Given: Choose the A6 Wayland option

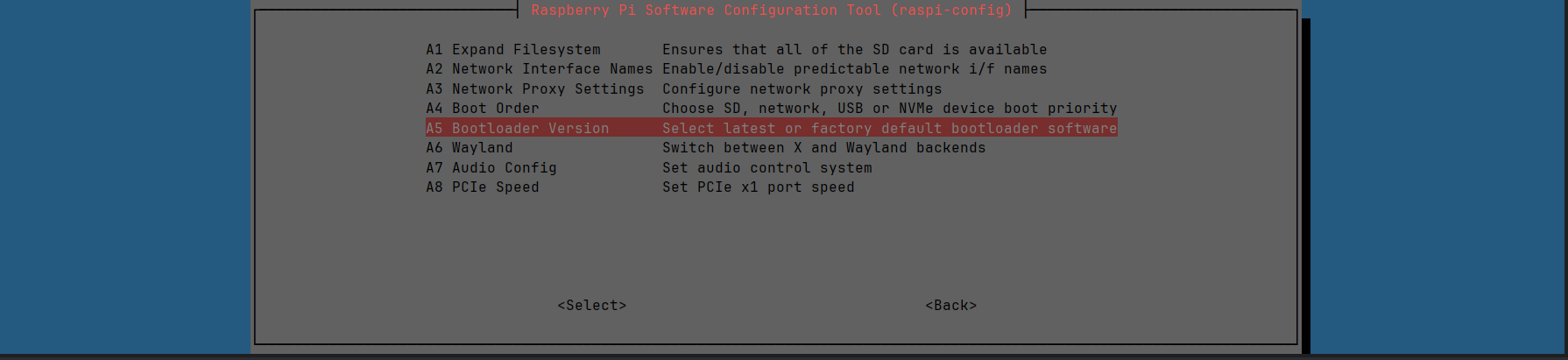Looking at the screenshot, I should pyautogui.click(x=470, y=148).
